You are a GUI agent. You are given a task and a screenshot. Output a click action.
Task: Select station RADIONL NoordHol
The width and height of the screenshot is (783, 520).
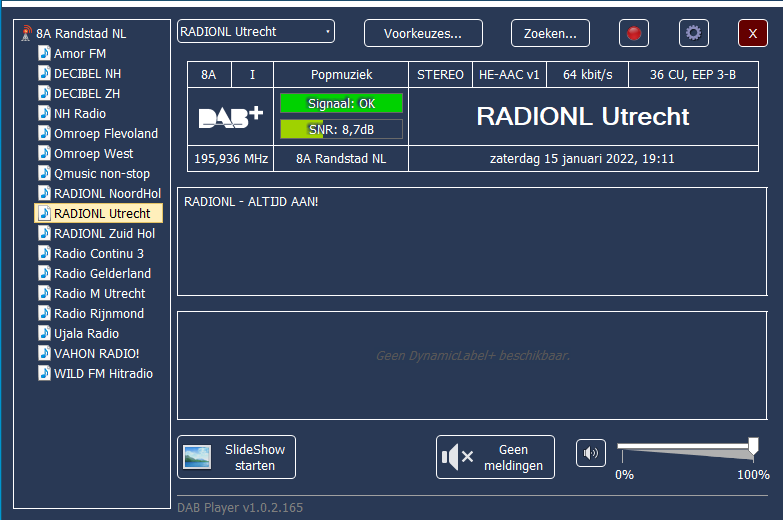(x=107, y=193)
